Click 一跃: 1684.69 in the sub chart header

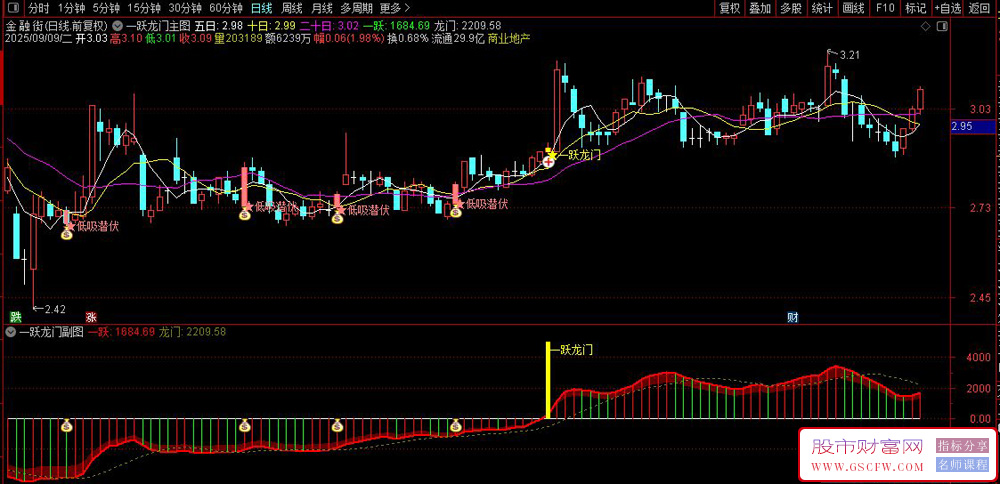pos(121,332)
